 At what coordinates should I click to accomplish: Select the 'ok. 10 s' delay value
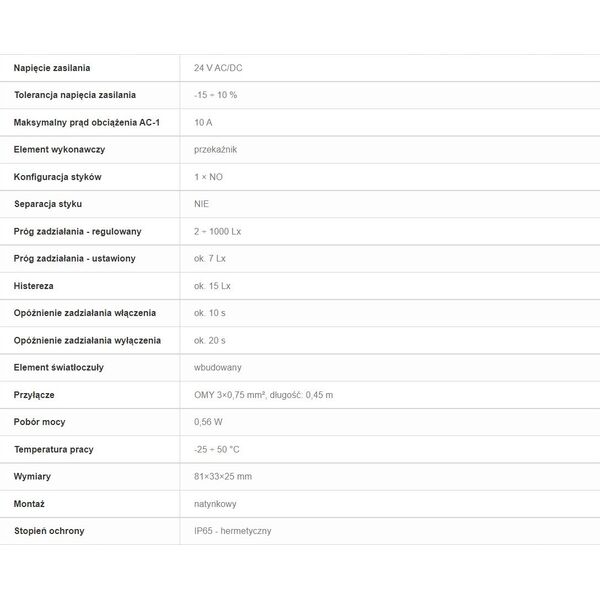(x=210, y=313)
